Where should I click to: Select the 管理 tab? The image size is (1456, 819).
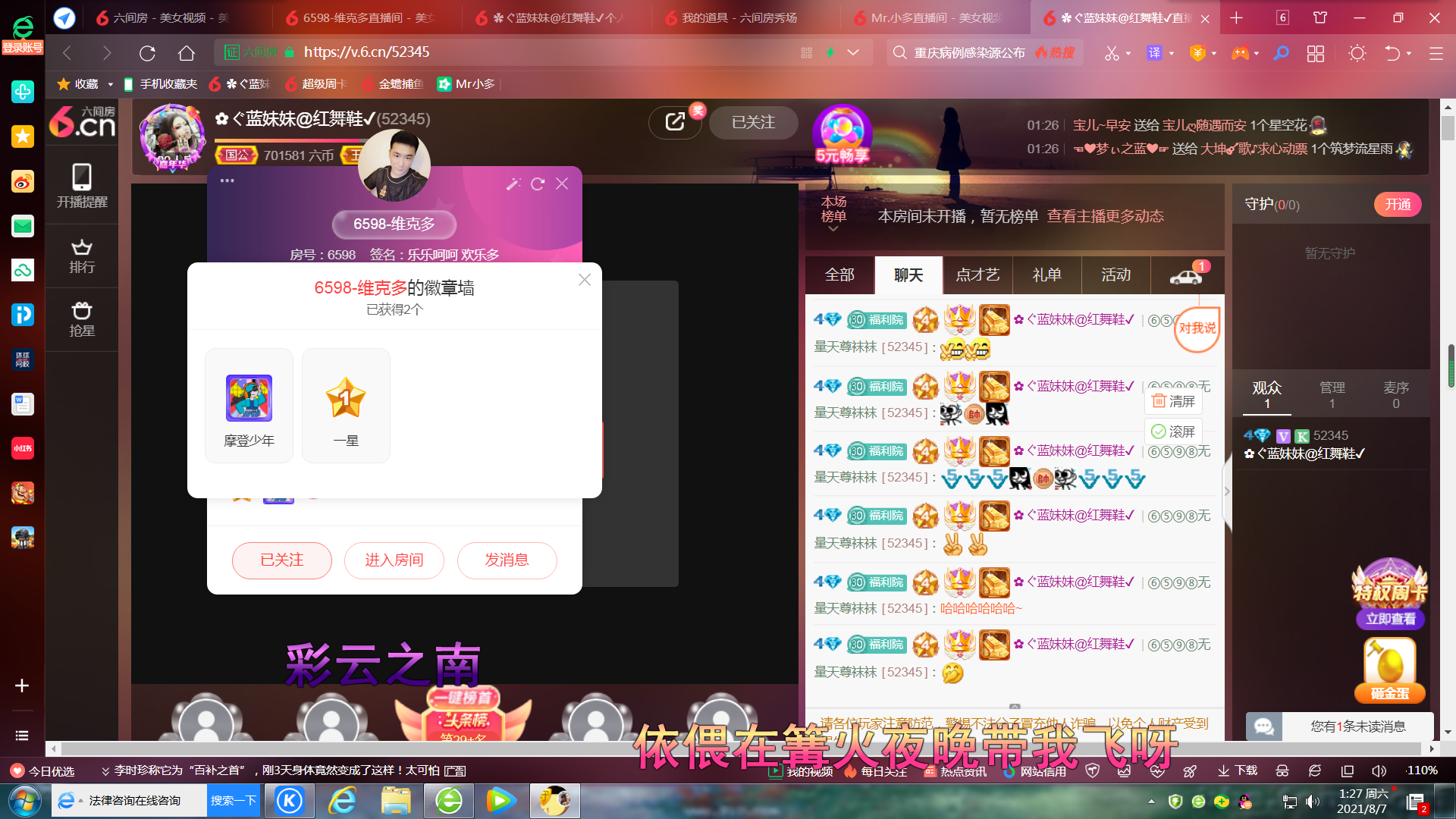point(1332,394)
